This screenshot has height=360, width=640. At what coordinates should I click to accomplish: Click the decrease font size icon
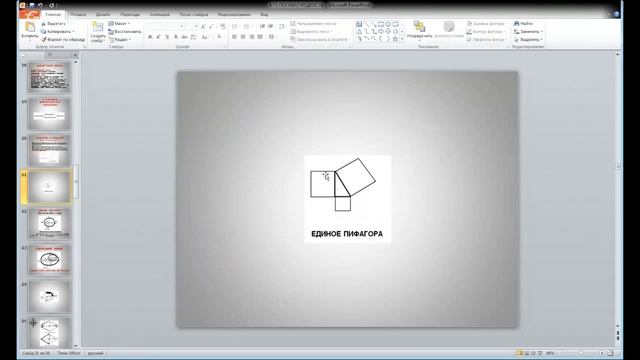[x=211, y=27]
